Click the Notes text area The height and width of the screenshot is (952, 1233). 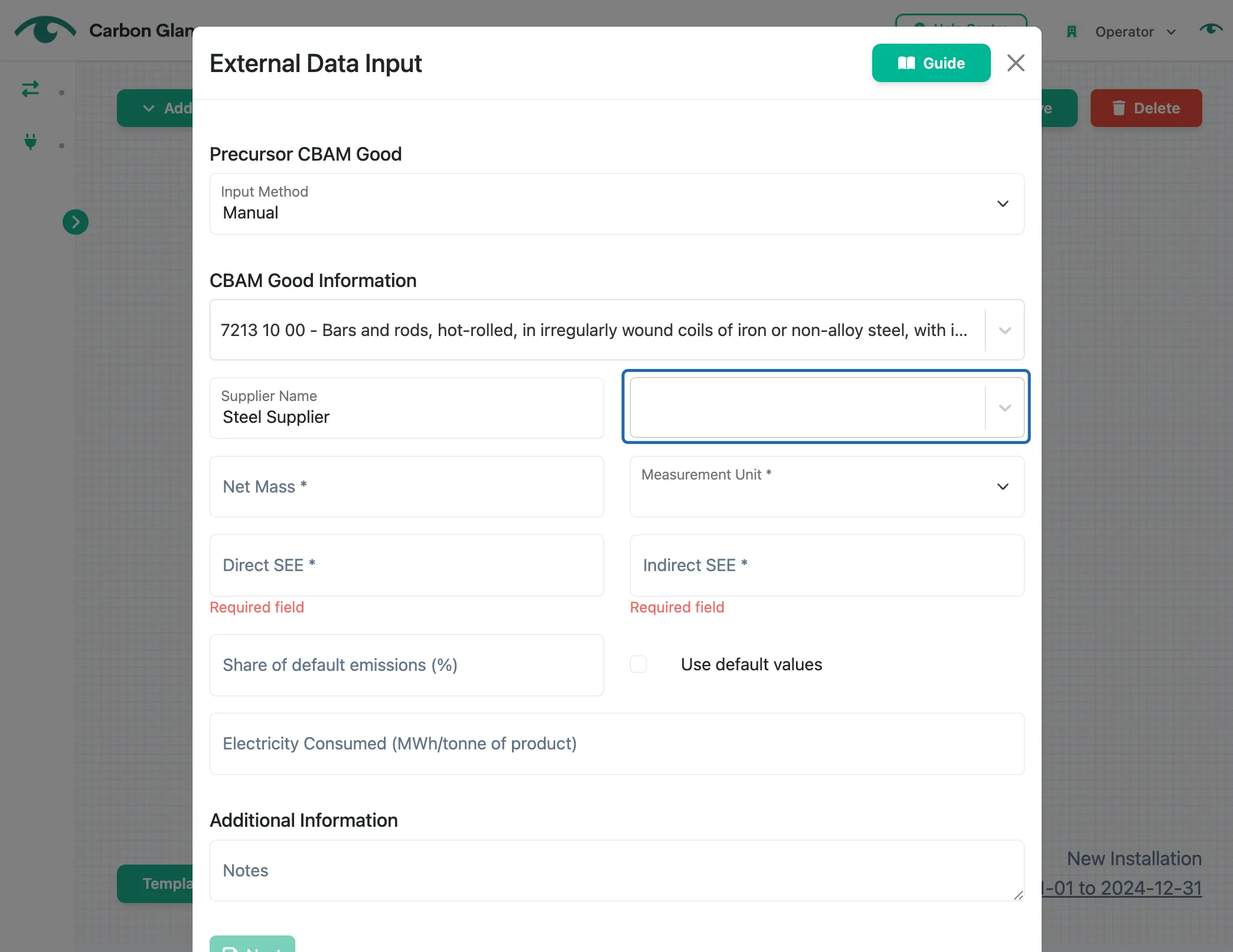coord(616,871)
